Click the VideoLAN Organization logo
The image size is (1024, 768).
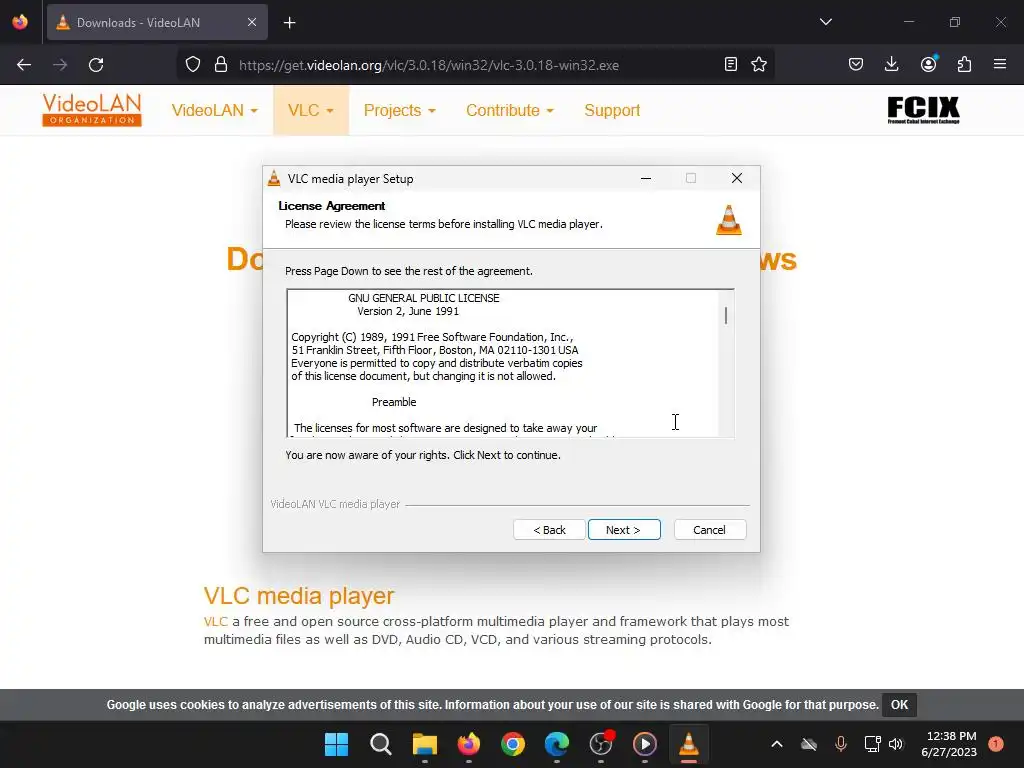click(92, 110)
